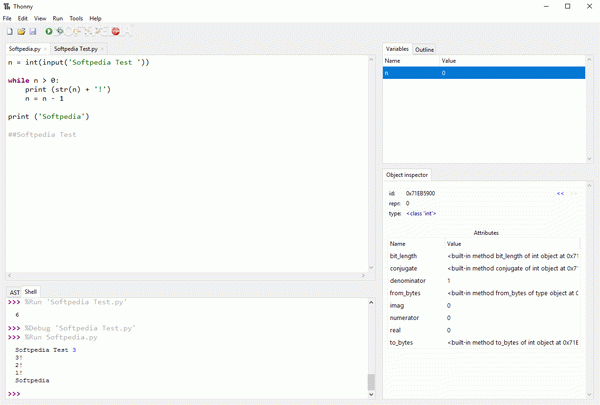Select the real attribute row
Screen dimensions: 600x405
[x=484, y=330]
